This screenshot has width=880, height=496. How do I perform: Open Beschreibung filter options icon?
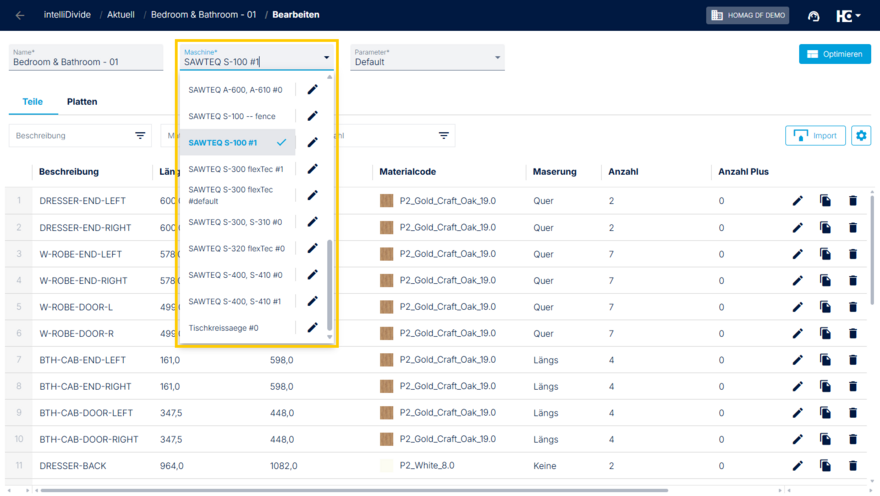click(140, 136)
